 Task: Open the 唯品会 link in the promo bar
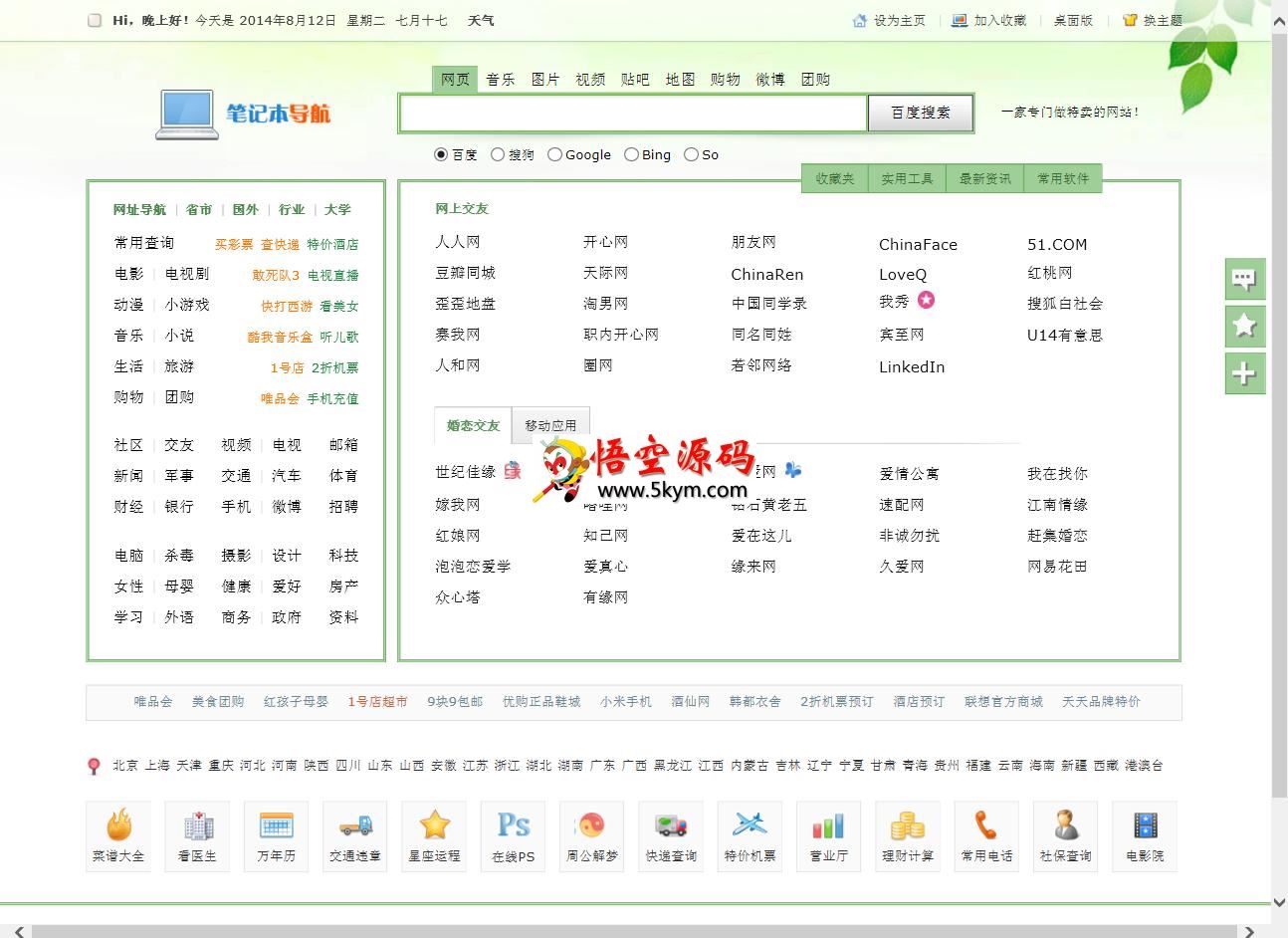click(153, 702)
